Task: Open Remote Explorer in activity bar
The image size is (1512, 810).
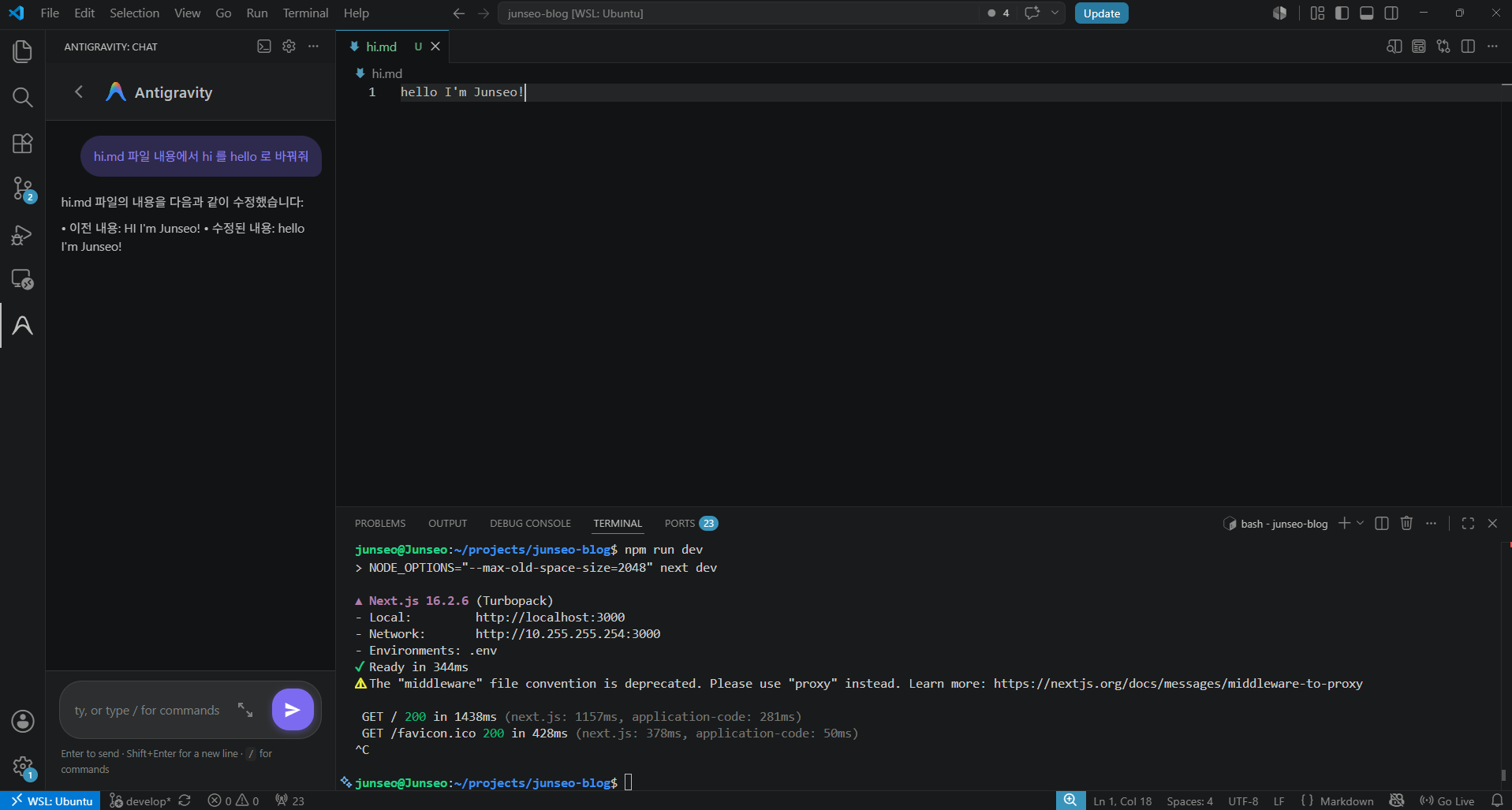Action: [23, 279]
